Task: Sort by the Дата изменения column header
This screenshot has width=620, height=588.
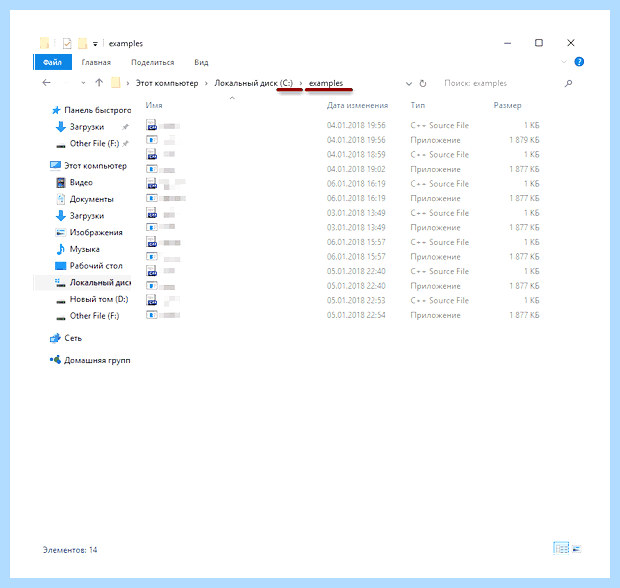Action: click(357, 105)
